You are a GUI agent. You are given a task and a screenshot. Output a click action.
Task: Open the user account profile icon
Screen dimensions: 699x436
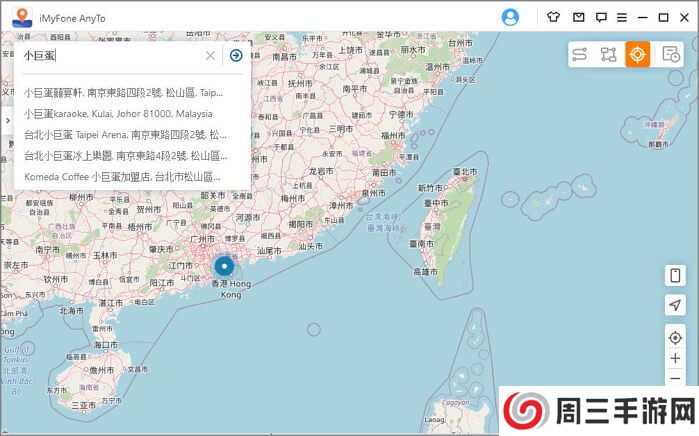pyautogui.click(x=511, y=17)
